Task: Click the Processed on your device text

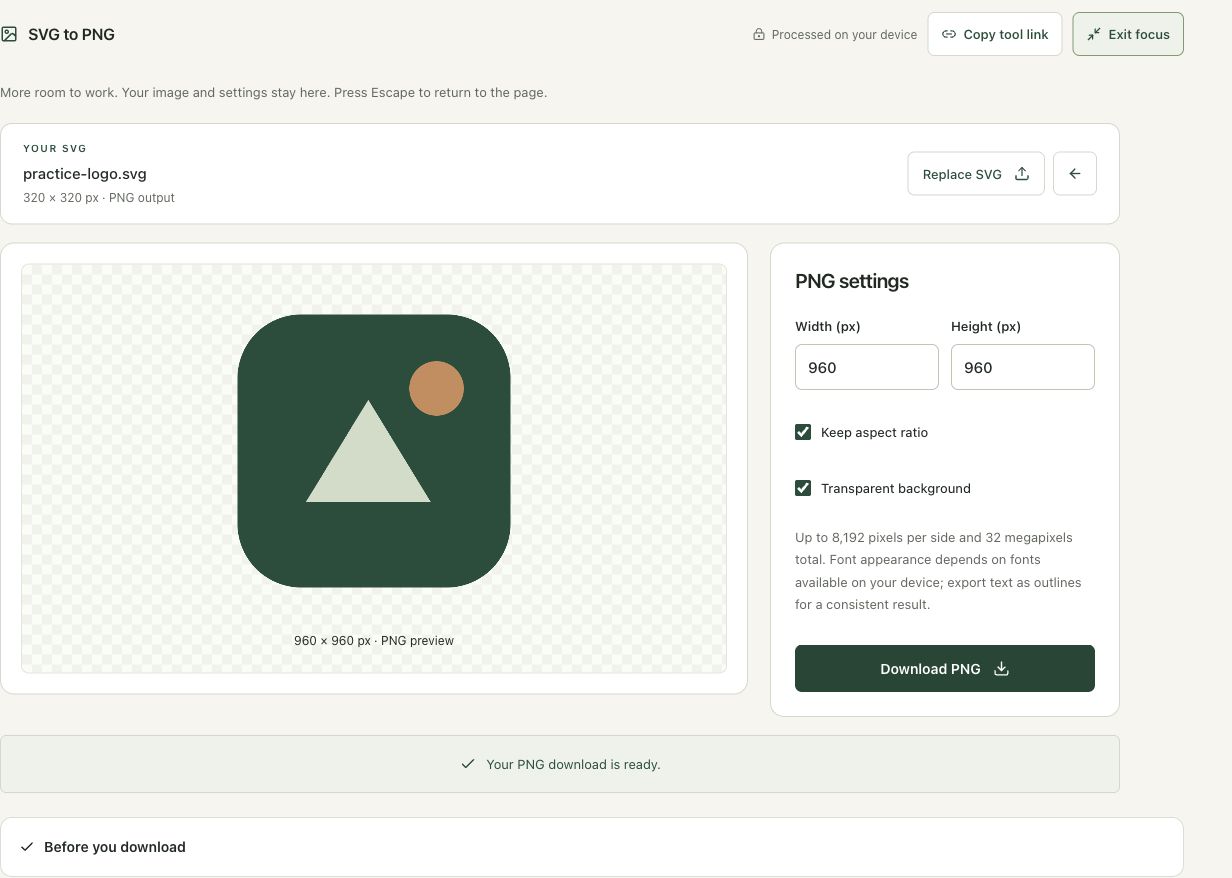Action: (844, 35)
